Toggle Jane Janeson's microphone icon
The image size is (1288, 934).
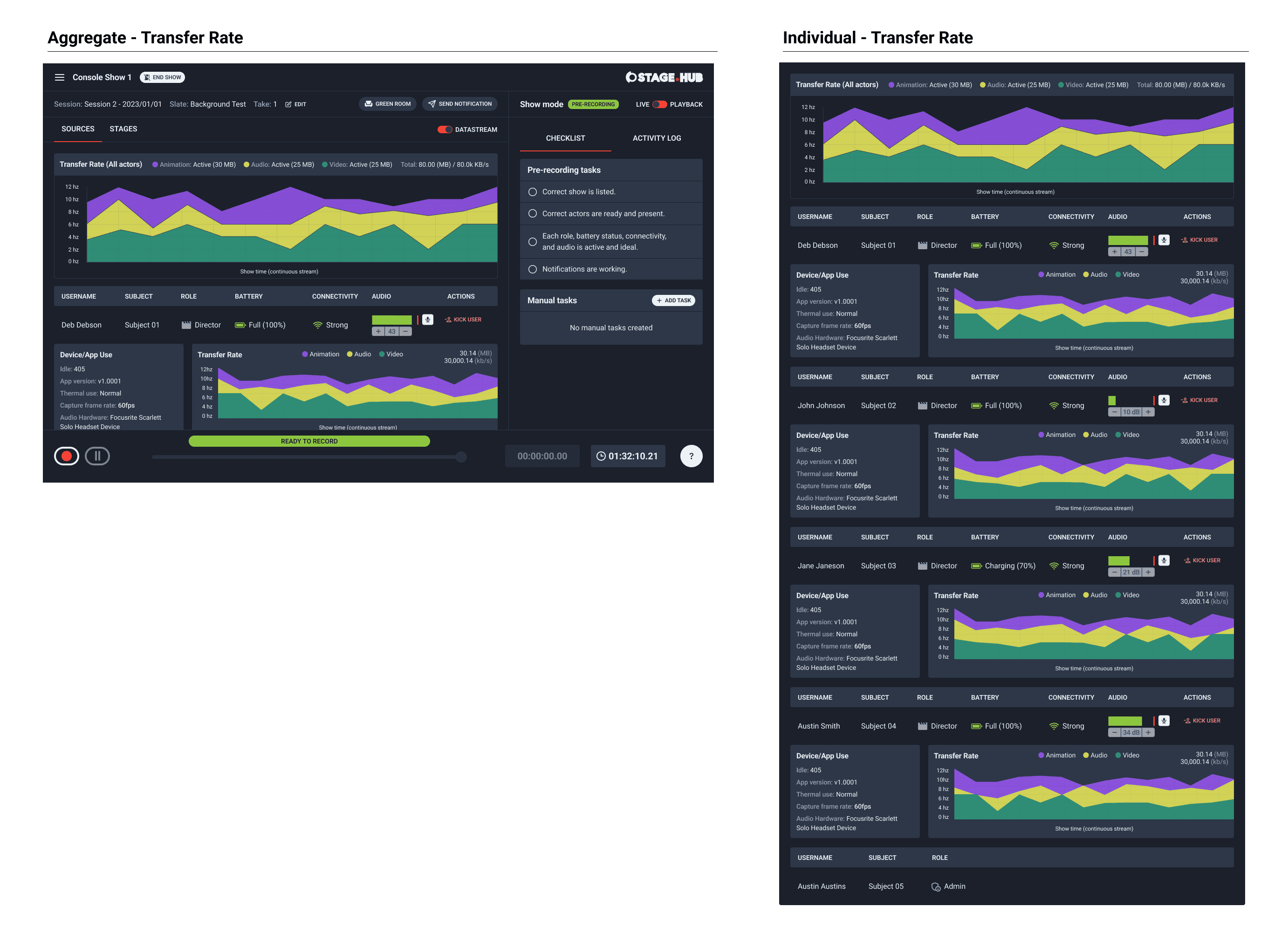click(x=1164, y=560)
